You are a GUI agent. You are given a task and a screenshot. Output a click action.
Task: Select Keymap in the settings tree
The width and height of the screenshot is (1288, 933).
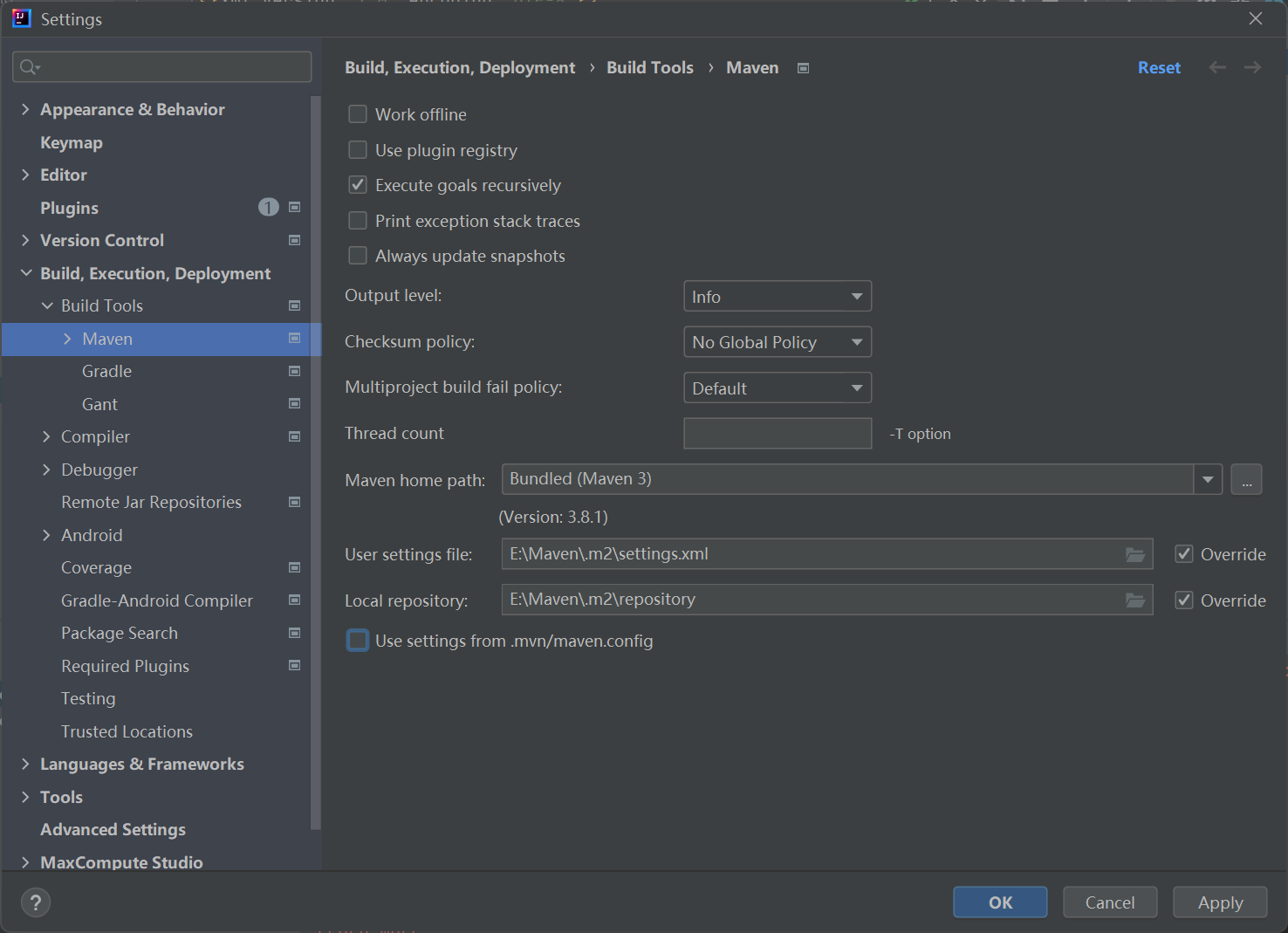click(72, 142)
